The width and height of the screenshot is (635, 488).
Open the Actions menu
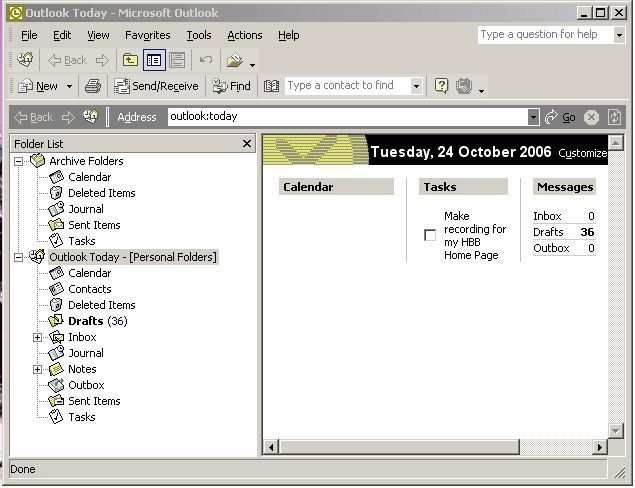(x=245, y=36)
